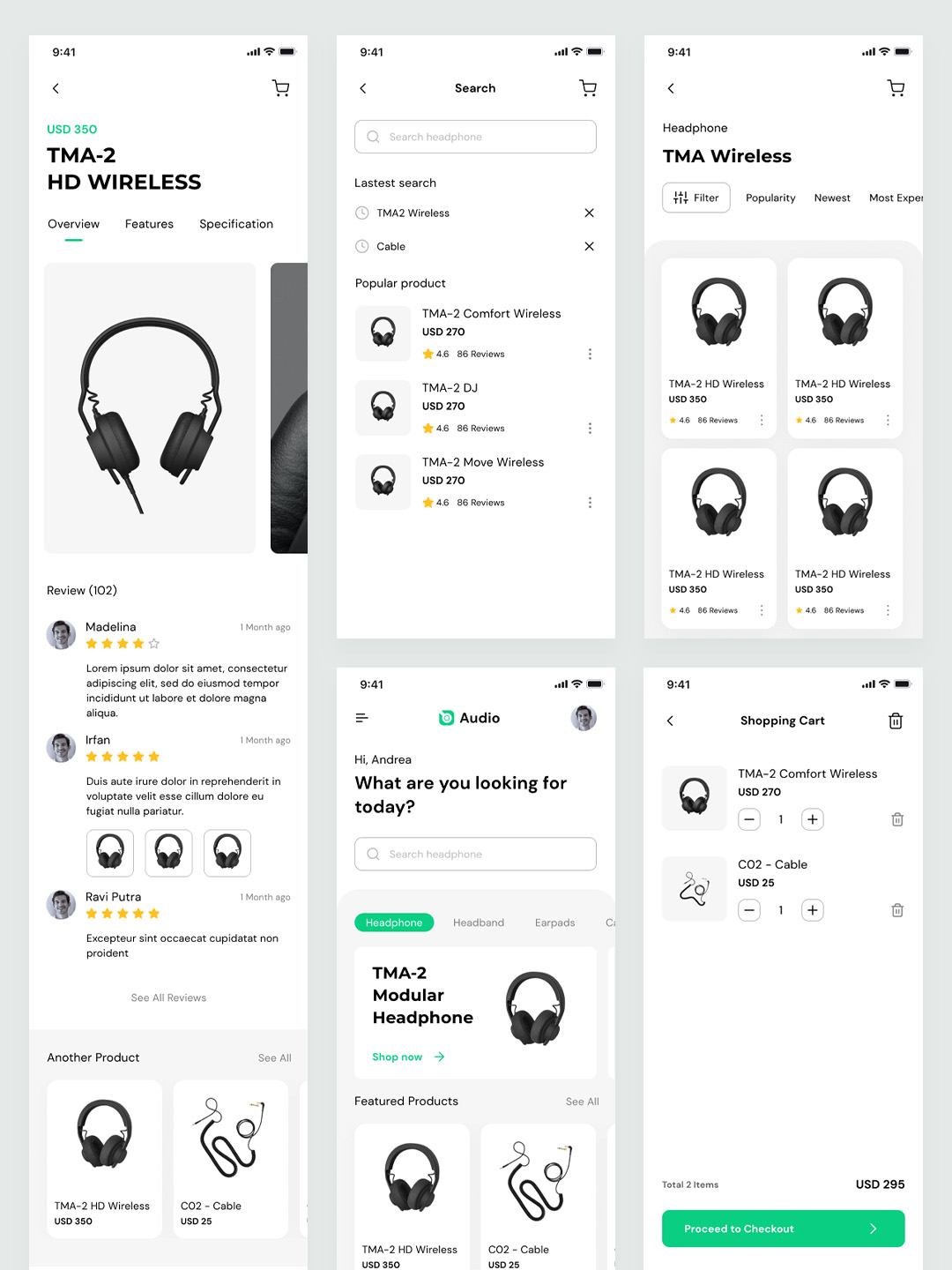Click Proceed to Checkout button

[x=784, y=1229]
